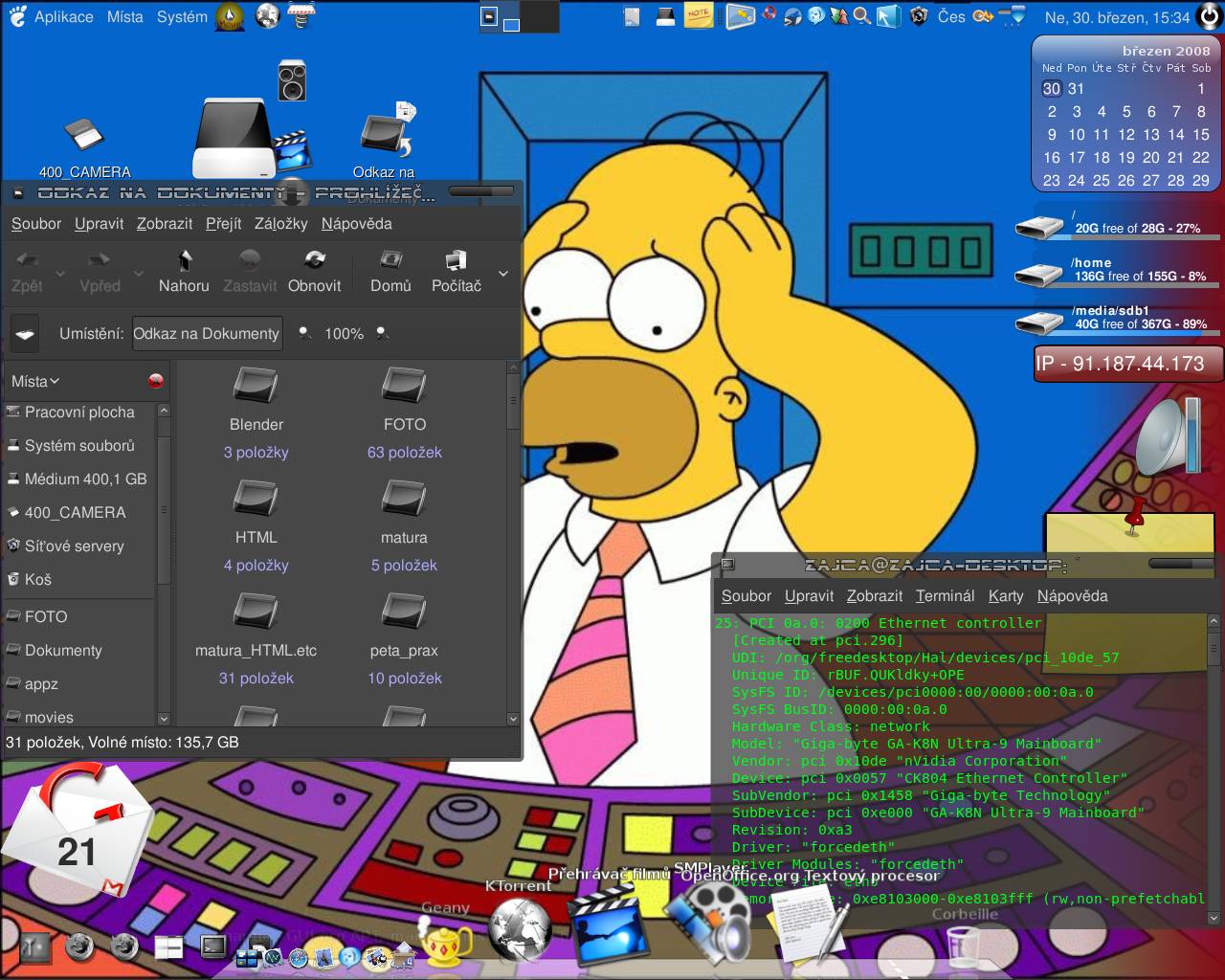Open the Přejít menu
Image resolution: width=1225 pixels, height=980 pixels.
[x=223, y=223]
